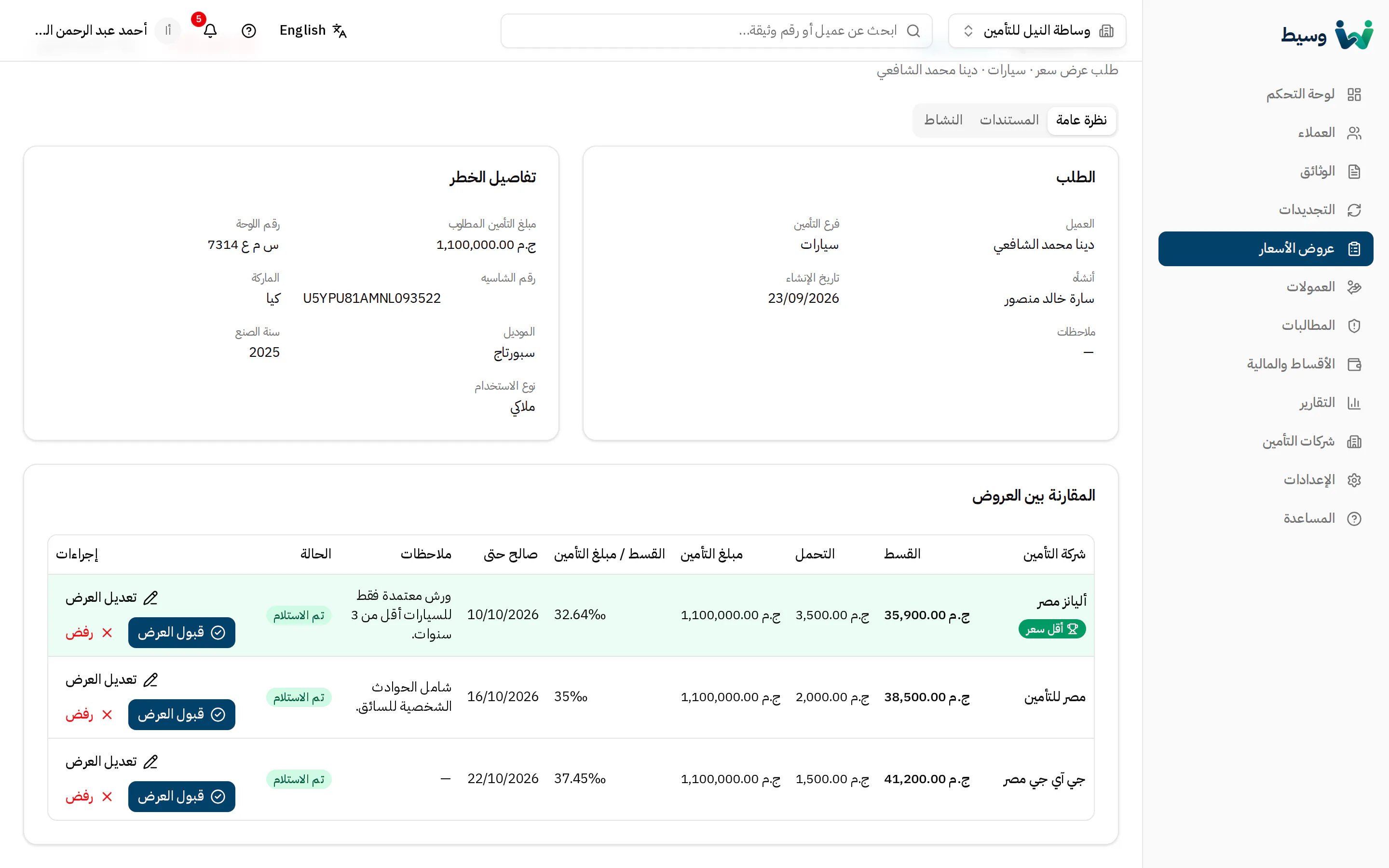Edit the جي آي جي مصر offer

tap(111, 762)
